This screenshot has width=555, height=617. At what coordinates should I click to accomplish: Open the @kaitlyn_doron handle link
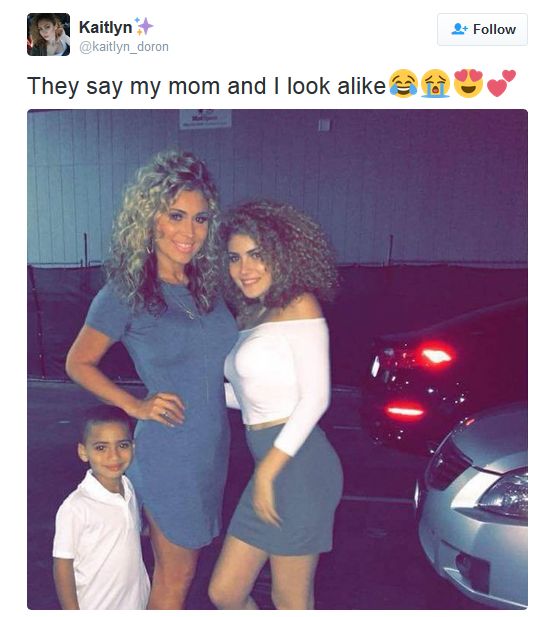coord(124,47)
